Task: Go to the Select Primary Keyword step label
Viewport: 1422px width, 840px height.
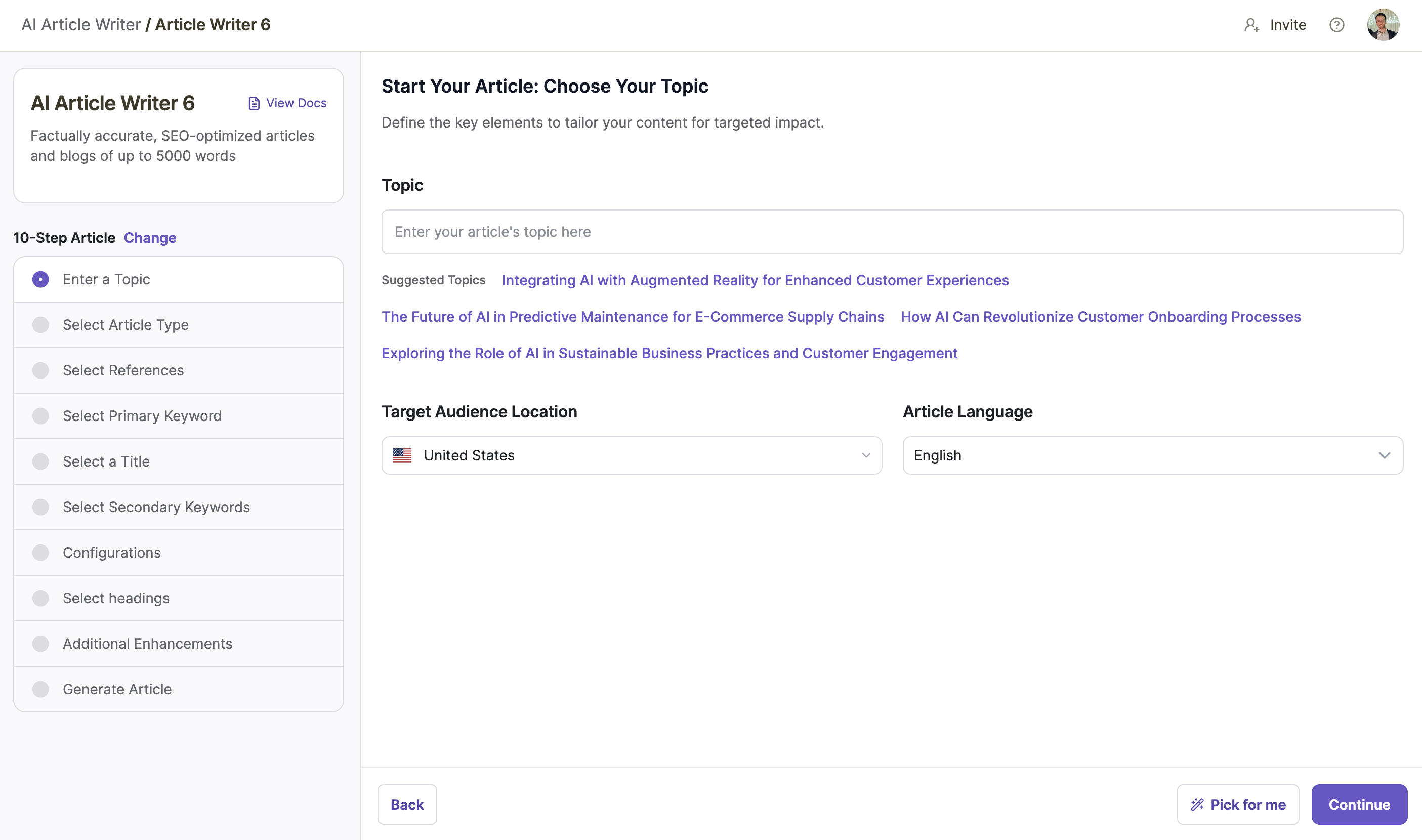Action: point(142,416)
